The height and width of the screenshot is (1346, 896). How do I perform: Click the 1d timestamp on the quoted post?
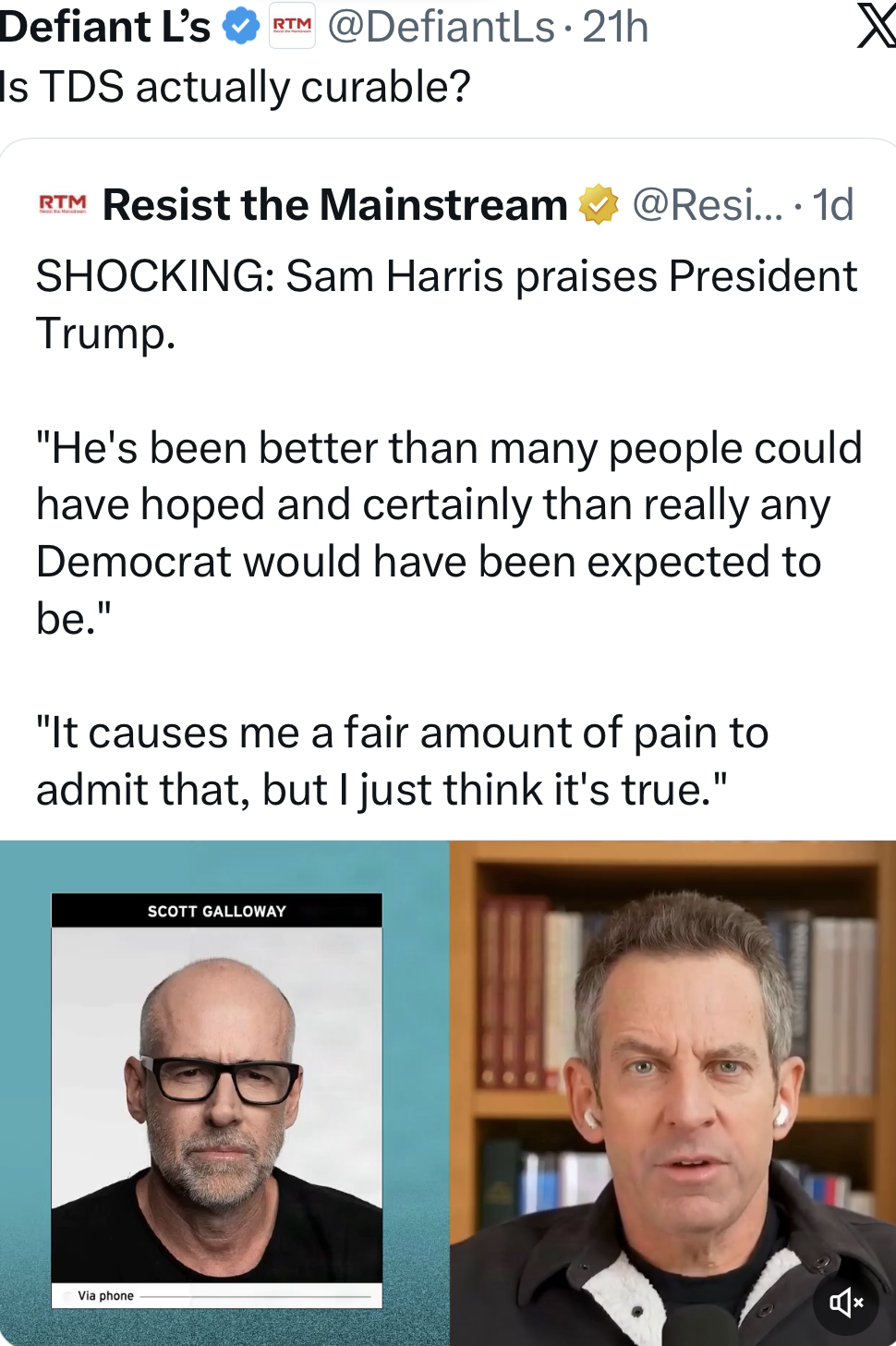tap(833, 204)
